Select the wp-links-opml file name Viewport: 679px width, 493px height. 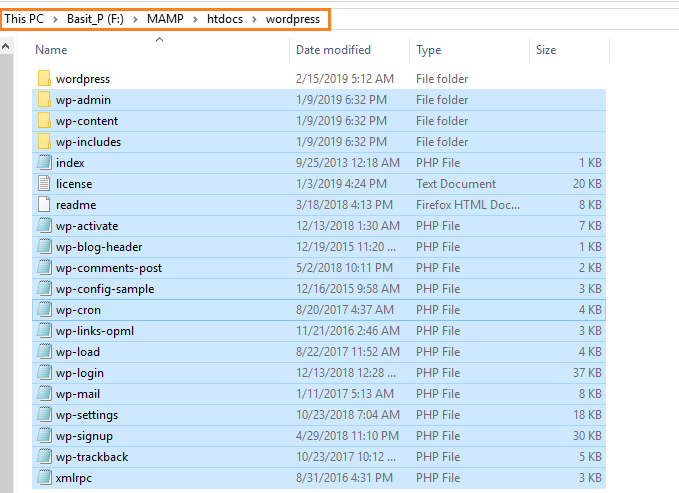pyautogui.click(x=95, y=331)
